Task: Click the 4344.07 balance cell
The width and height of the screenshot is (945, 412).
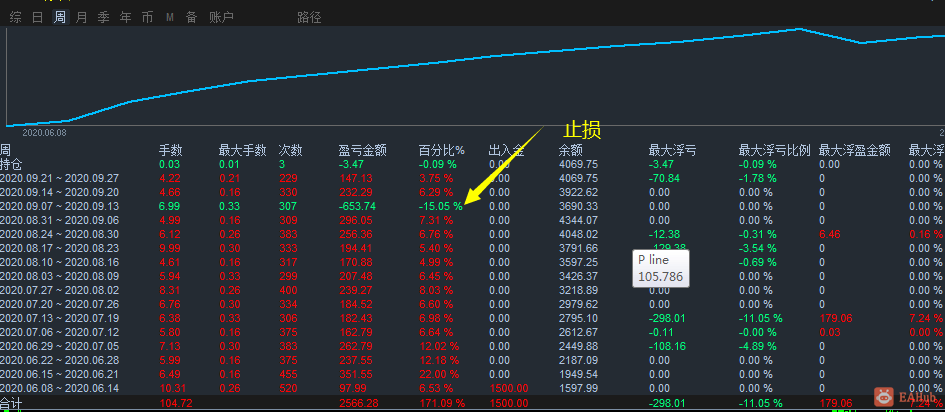Action: pyautogui.click(x=578, y=220)
